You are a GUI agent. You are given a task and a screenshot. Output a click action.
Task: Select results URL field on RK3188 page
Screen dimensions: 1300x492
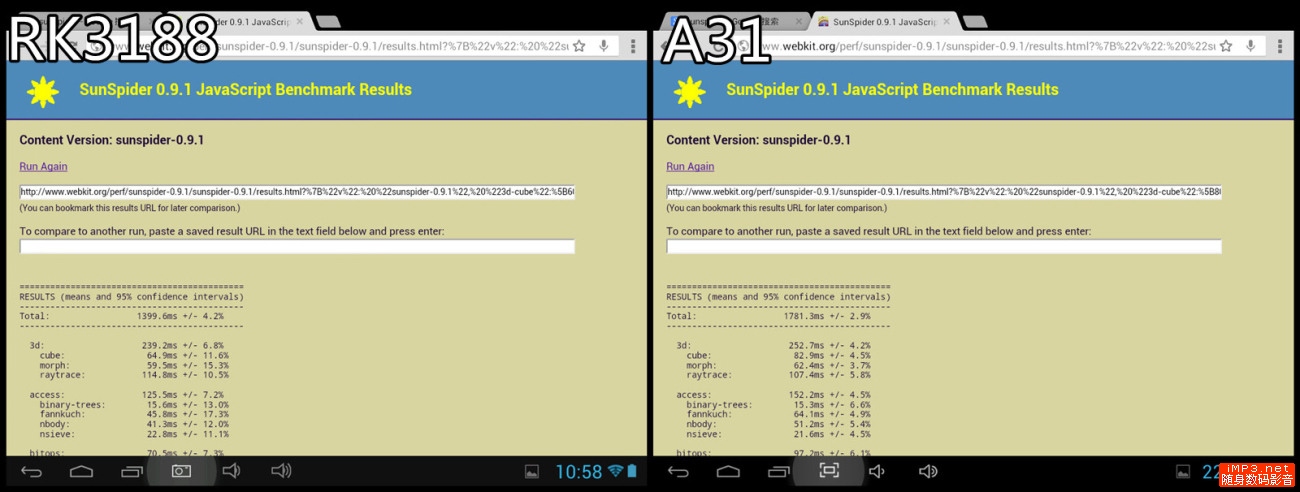[297, 192]
